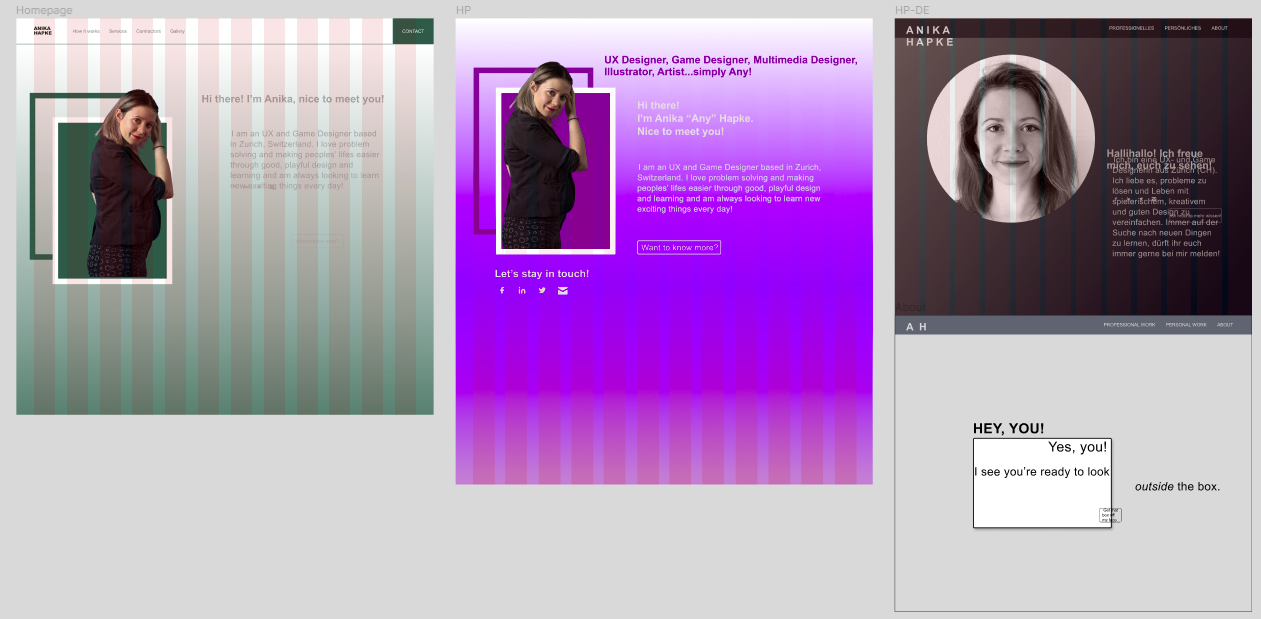Click the Facebook icon under Let's stay in touch
This screenshot has width=1261, height=619.
coord(502,291)
